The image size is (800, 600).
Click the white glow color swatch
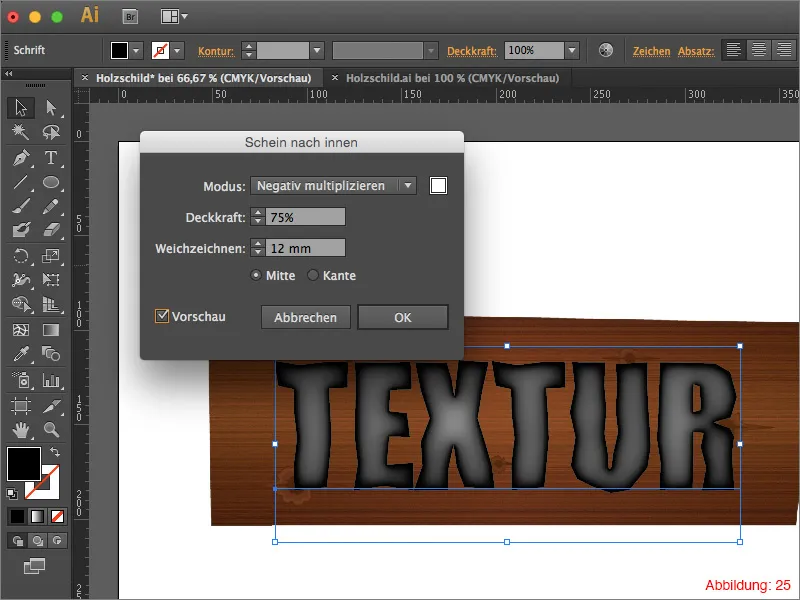pos(438,186)
